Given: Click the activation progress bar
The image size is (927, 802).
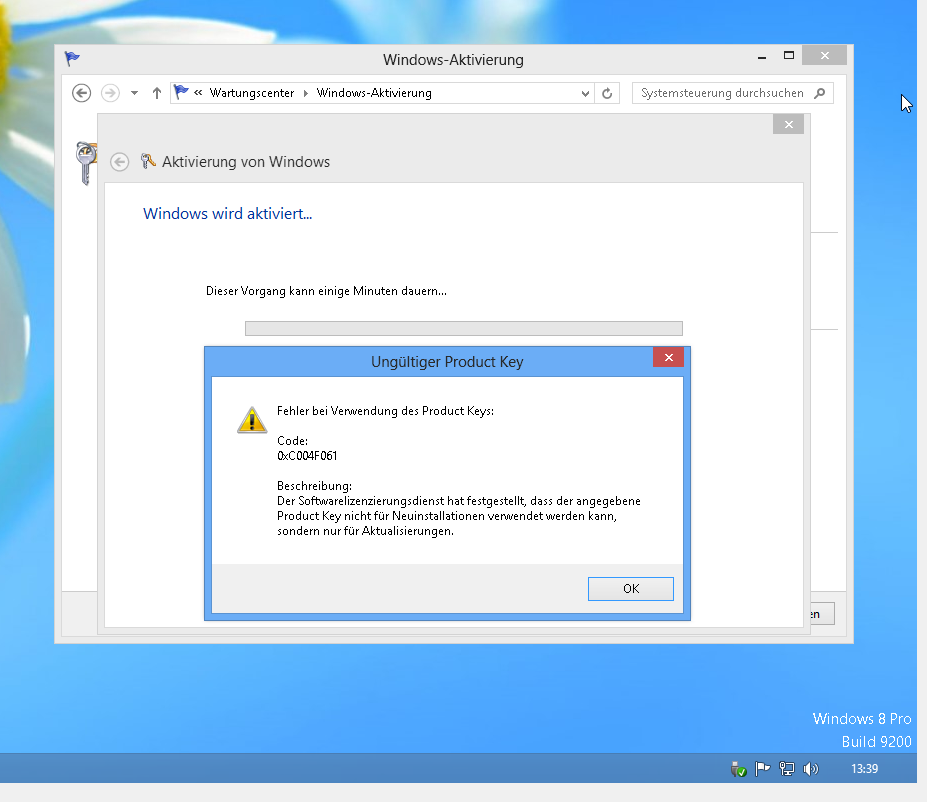Looking at the screenshot, I should (464, 328).
